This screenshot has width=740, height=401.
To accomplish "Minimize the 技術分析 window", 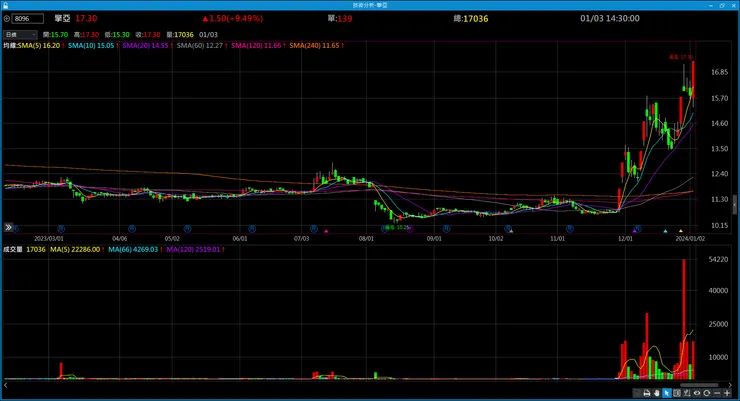I will (711, 5).
